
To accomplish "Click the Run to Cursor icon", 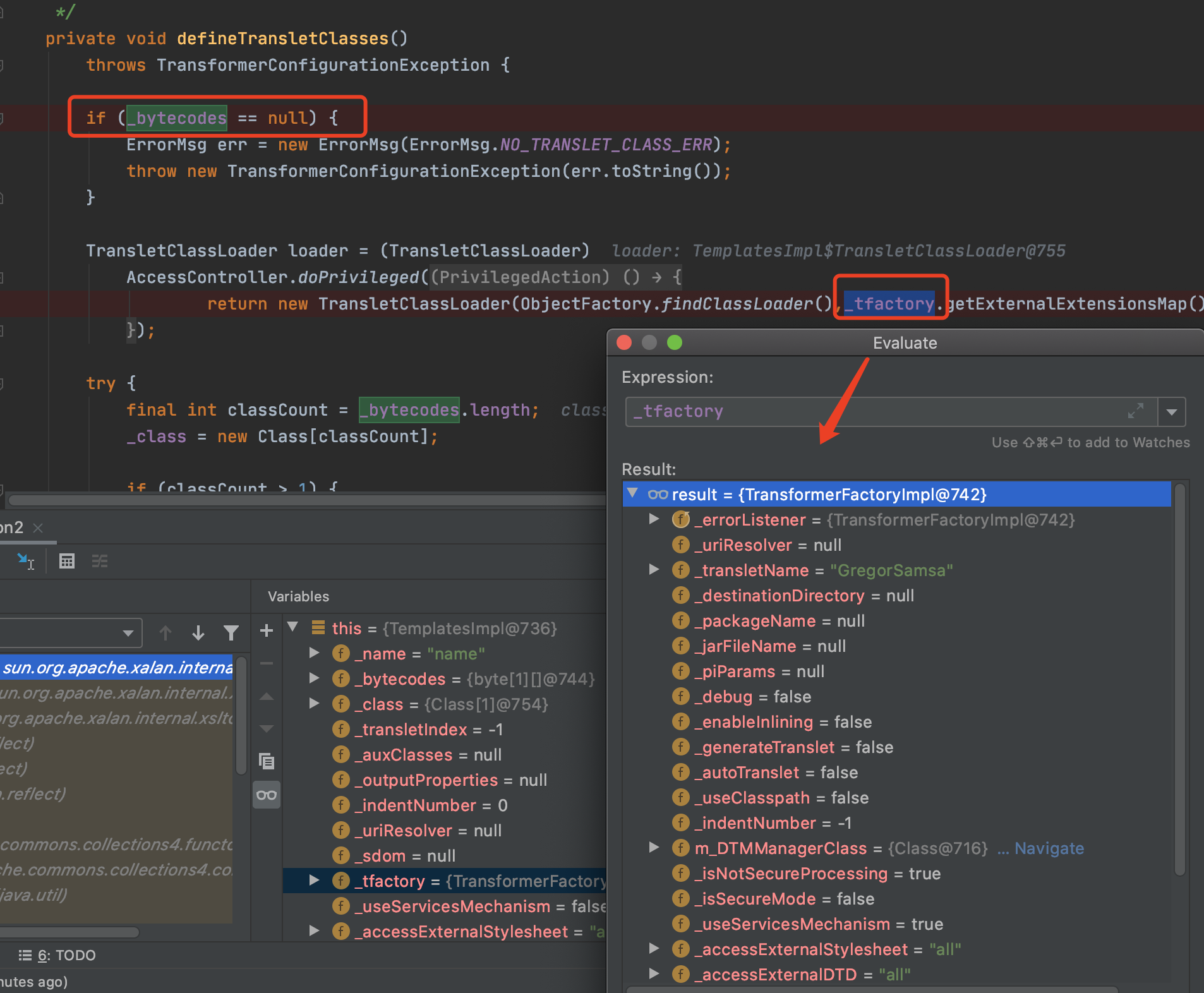I will 25,561.
